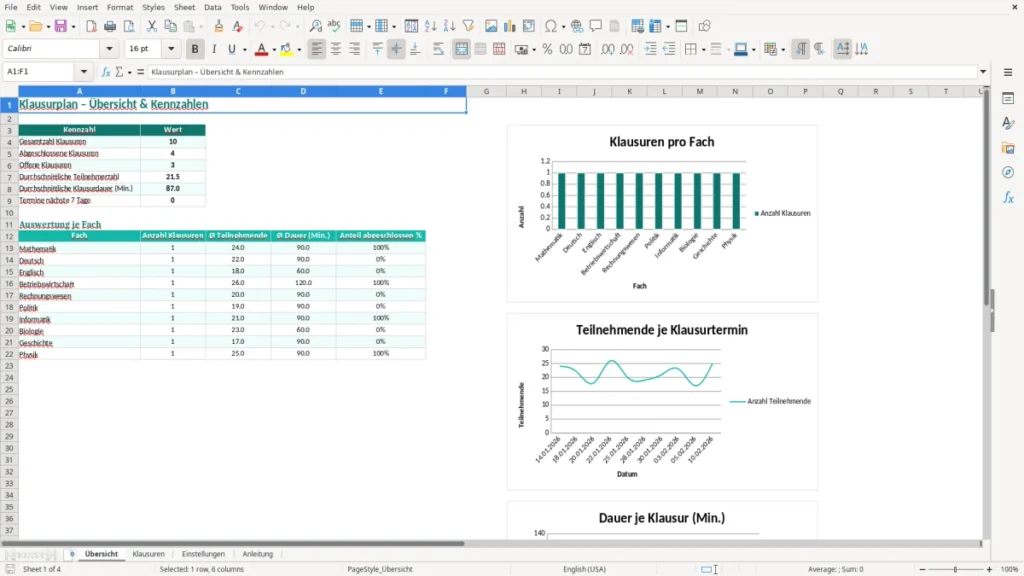The width and height of the screenshot is (1024, 576).
Task: Click the Sort dialog icon
Action: point(411,26)
